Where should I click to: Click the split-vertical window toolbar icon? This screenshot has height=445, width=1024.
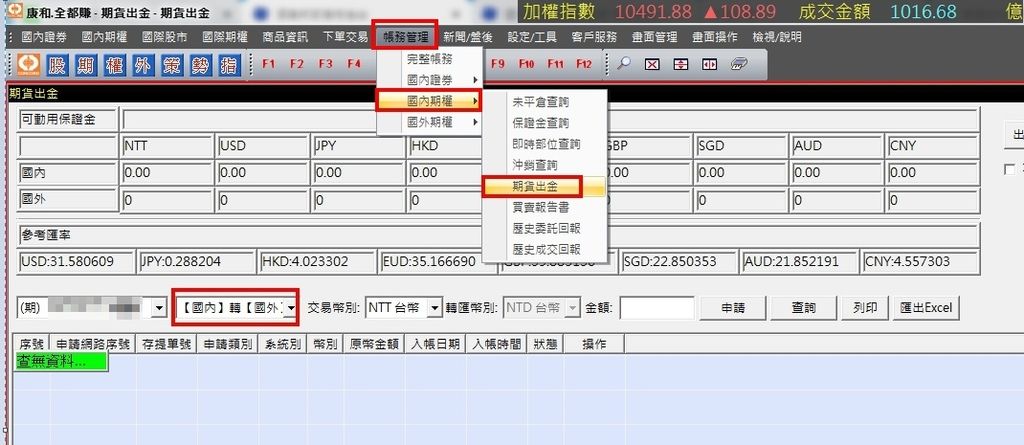tap(709, 65)
